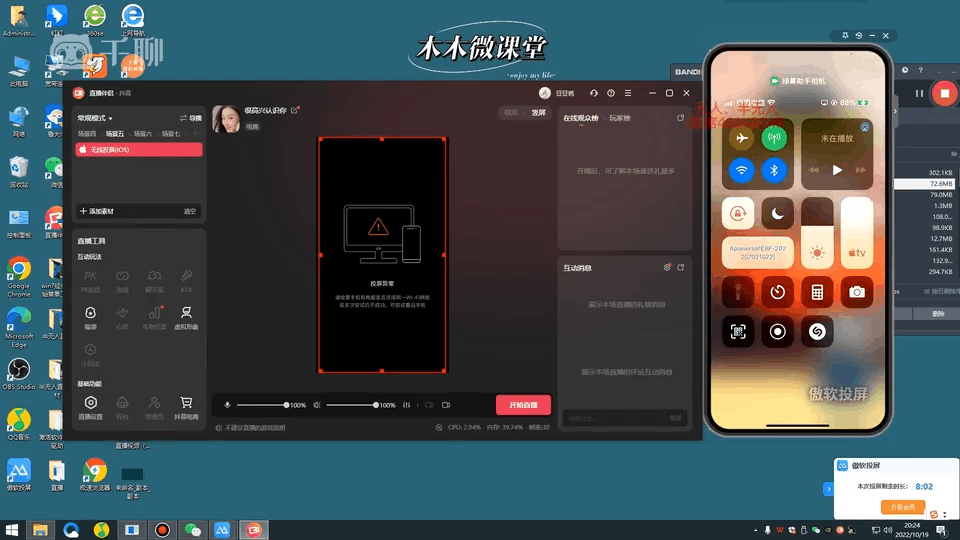The height and width of the screenshot is (540, 960).
Task: Toggle portrait orientation lock on phone
Action: coord(738,213)
